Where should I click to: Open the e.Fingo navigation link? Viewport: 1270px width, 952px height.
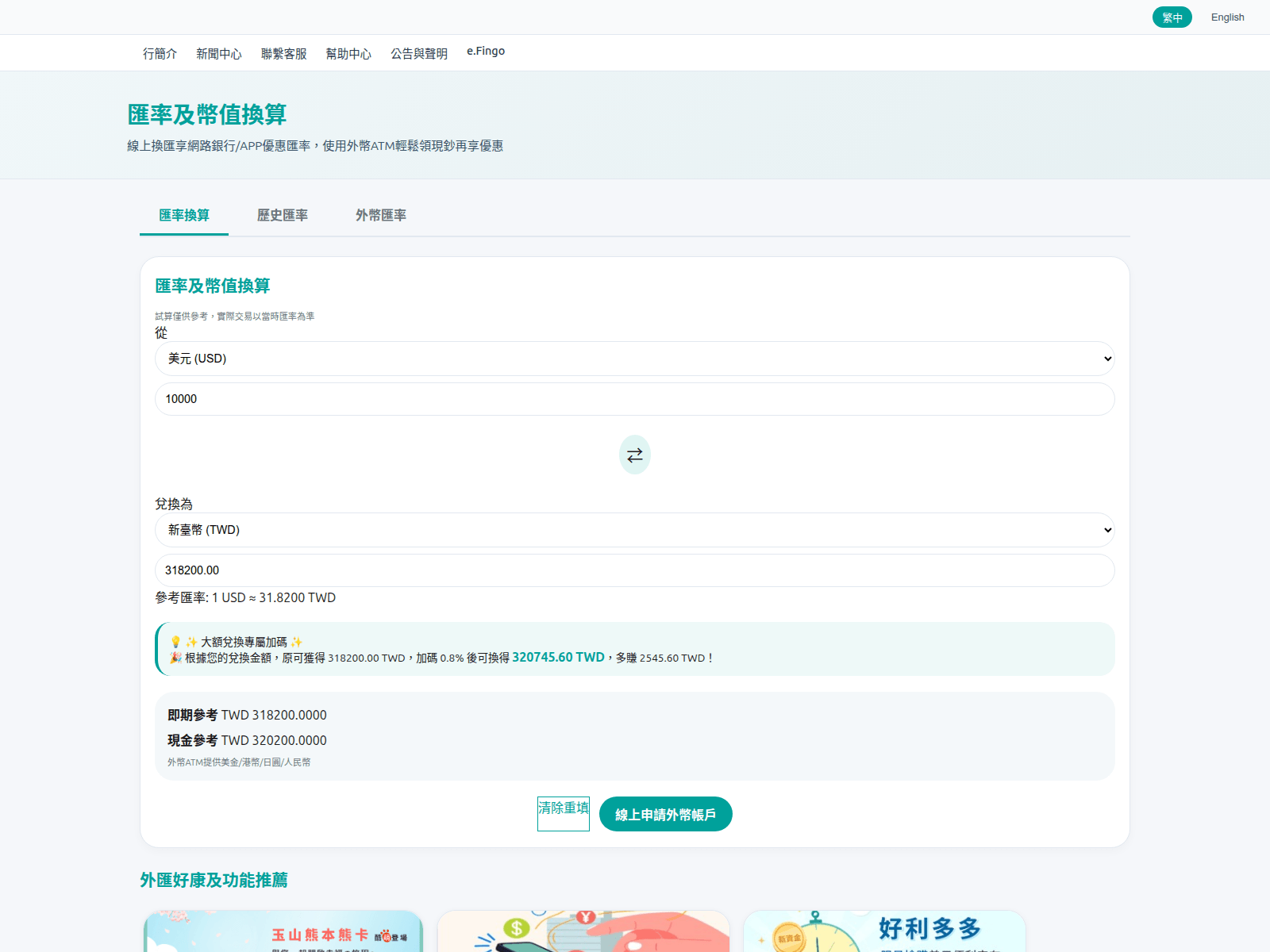tap(486, 52)
